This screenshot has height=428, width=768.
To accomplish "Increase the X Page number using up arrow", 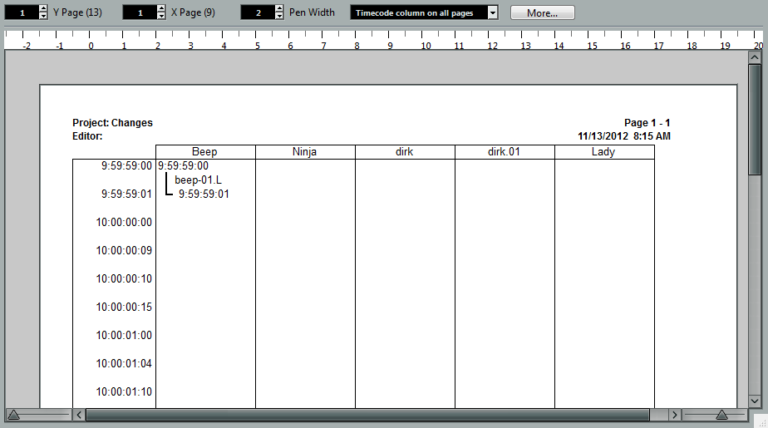I will 163,8.
